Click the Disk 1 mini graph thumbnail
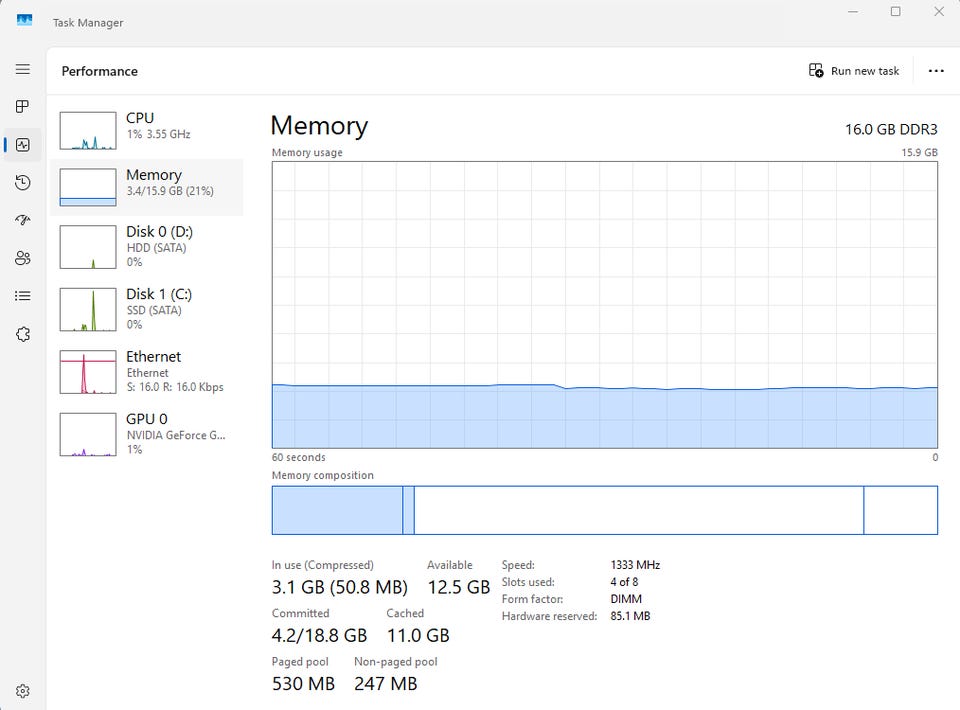The width and height of the screenshot is (960, 710). (x=88, y=310)
